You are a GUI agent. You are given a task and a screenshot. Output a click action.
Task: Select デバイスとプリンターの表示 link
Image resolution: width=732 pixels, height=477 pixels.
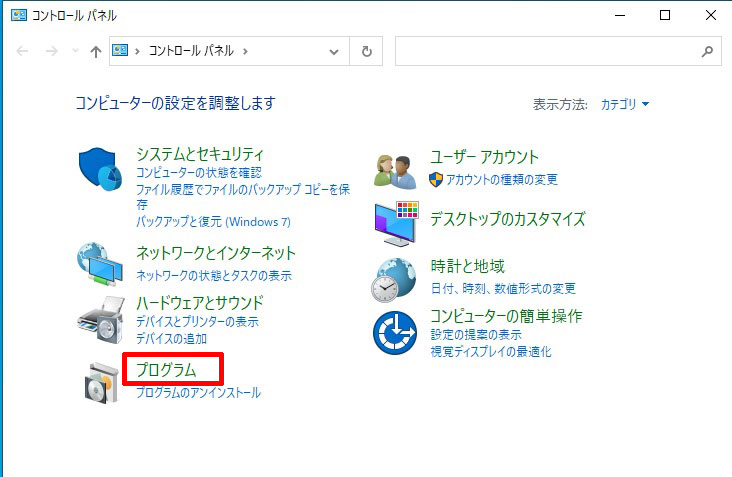click(x=197, y=322)
